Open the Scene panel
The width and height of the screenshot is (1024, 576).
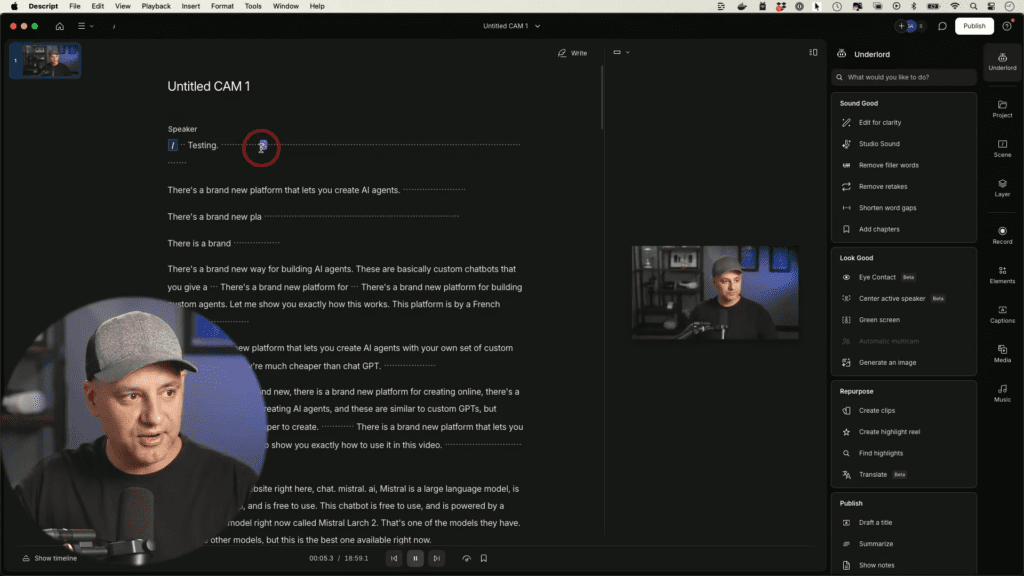point(1002,148)
